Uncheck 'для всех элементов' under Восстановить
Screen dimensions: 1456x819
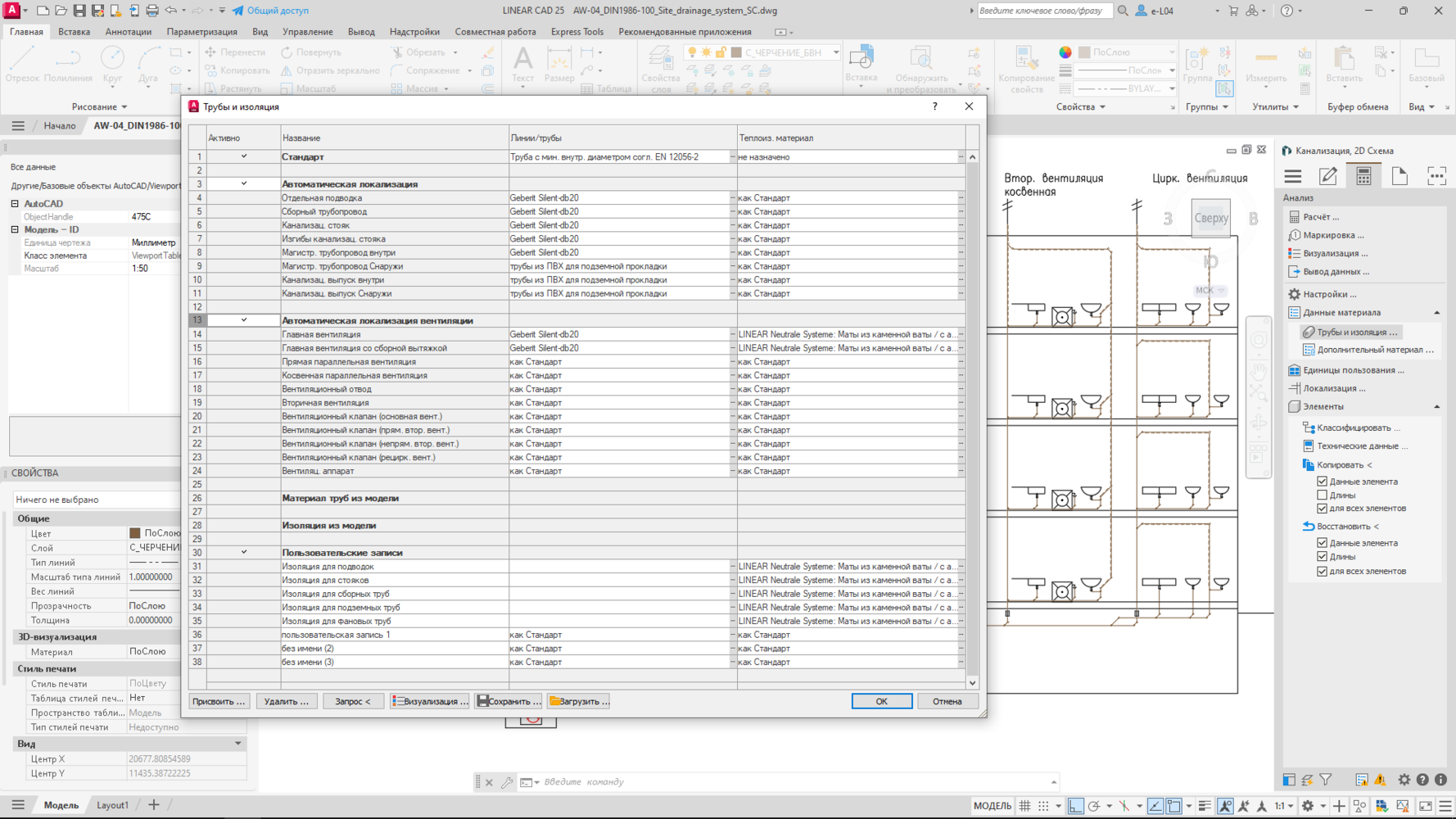[x=1322, y=571]
